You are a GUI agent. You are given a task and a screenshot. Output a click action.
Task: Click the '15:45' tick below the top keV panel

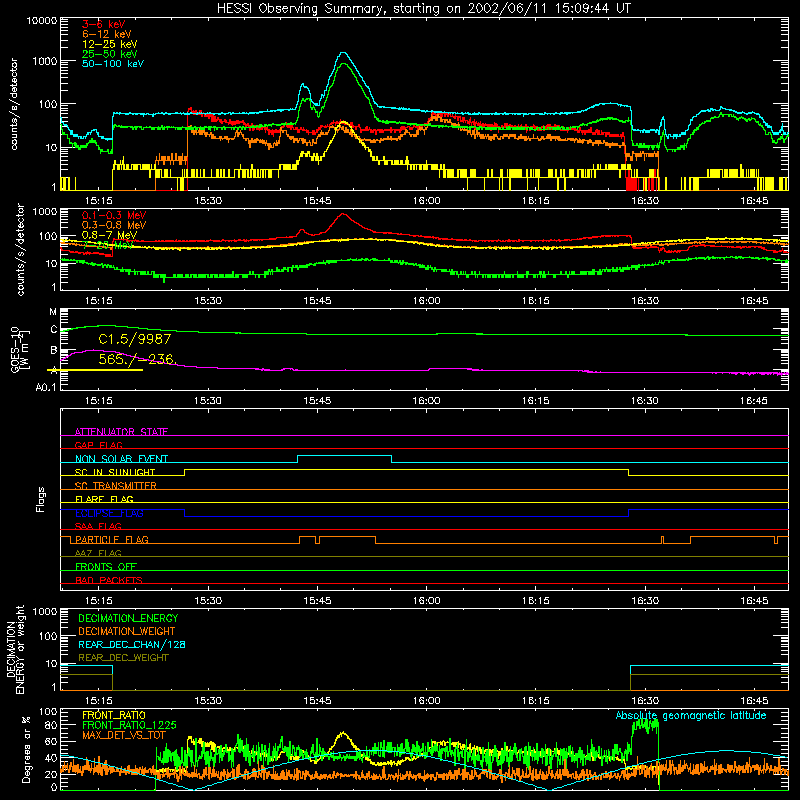[x=317, y=201]
